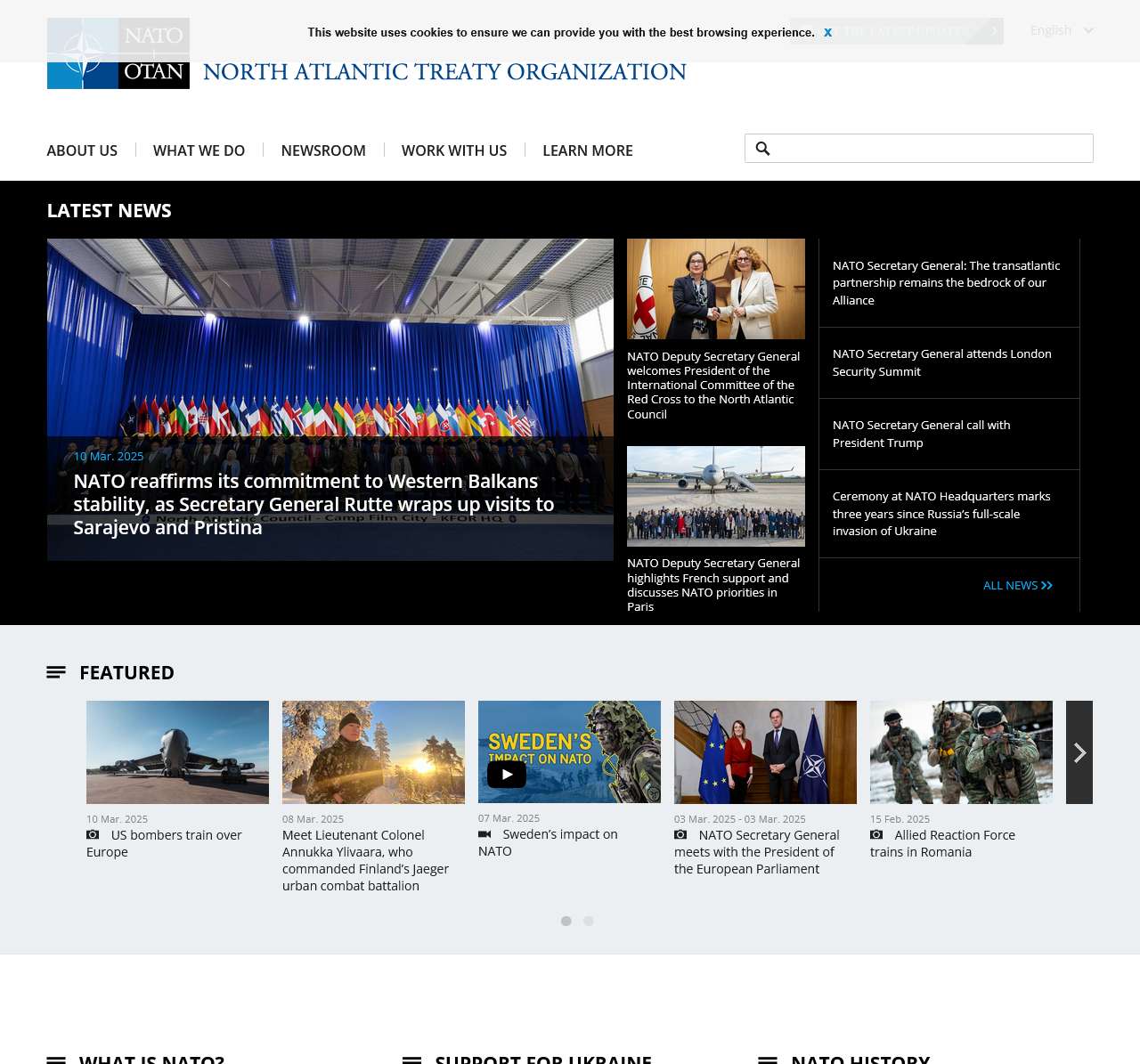Screen dimensions: 1140x1064
Task: Click the 10 Mar. 2025 headline date
Action: [109, 456]
